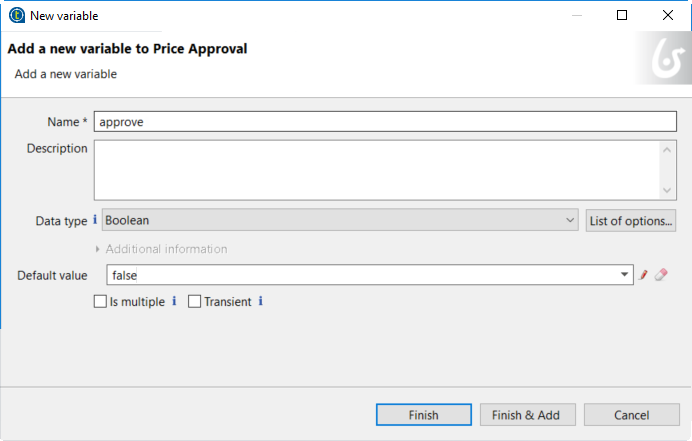Viewport: 692px width, 441px height.
Task: Maximize the New variable window
Action: click(622, 15)
